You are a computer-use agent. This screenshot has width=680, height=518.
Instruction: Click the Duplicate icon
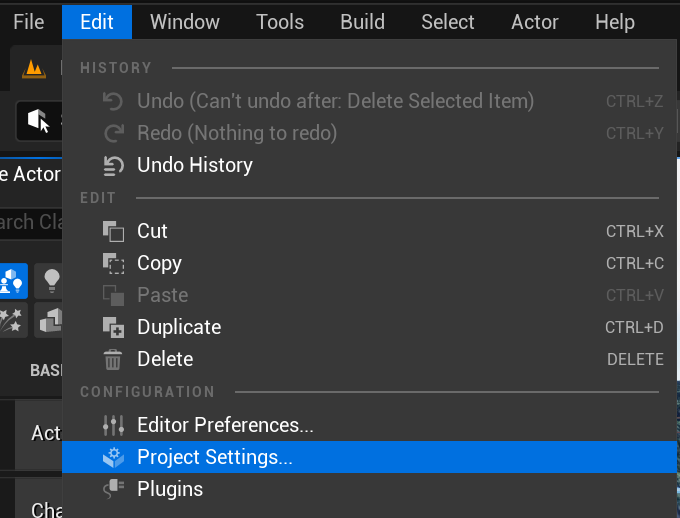[114, 327]
